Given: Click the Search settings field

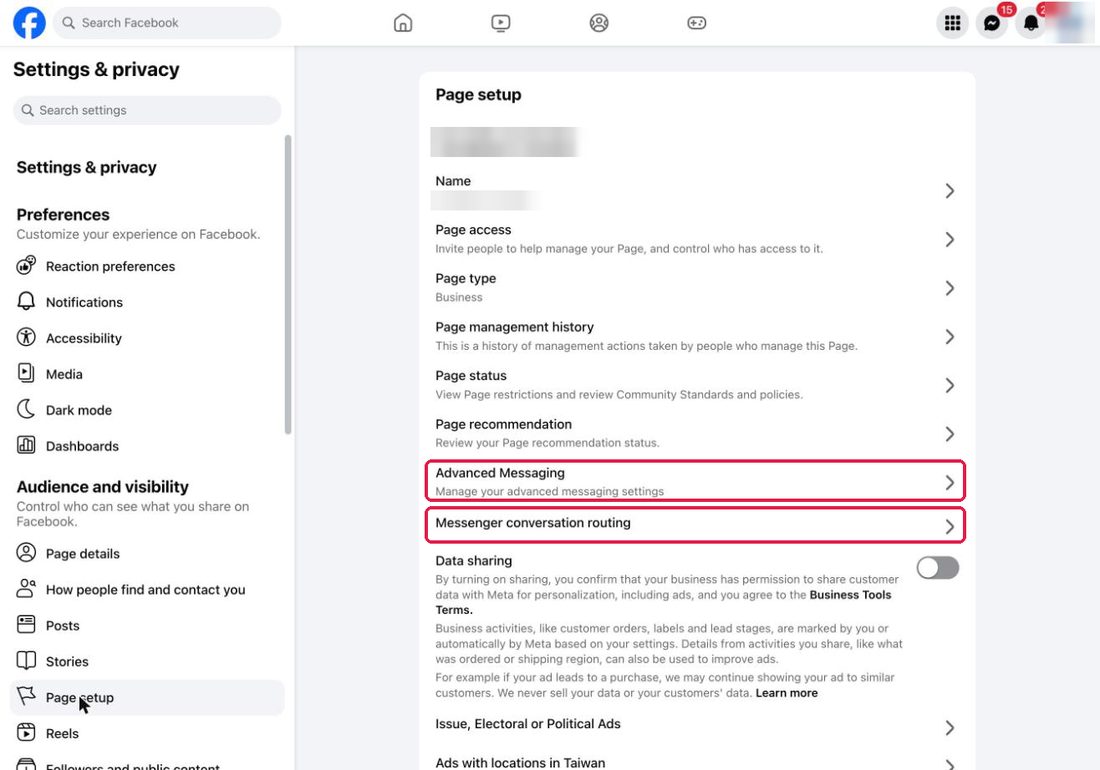Looking at the screenshot, I should coord(147,110).
